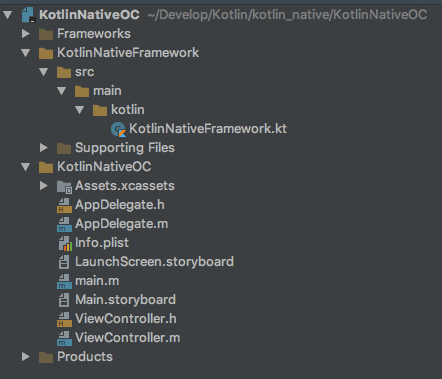Screen dimensions: 442x379
Task: Click the AppDelegate.h header file icon
Action: pyautogui.click(x=64, y=205)
